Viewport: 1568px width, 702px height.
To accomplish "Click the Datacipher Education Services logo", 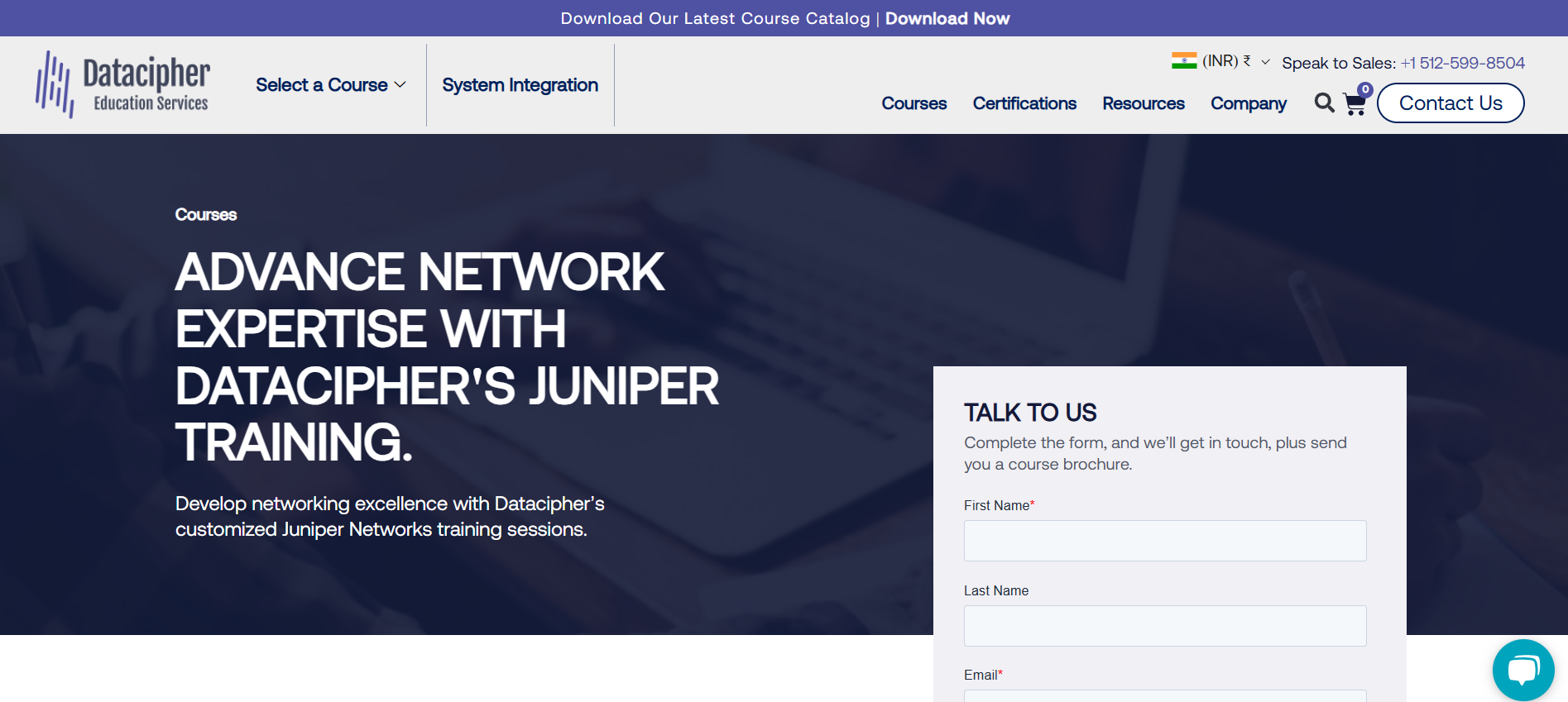I will coord(122,84).
